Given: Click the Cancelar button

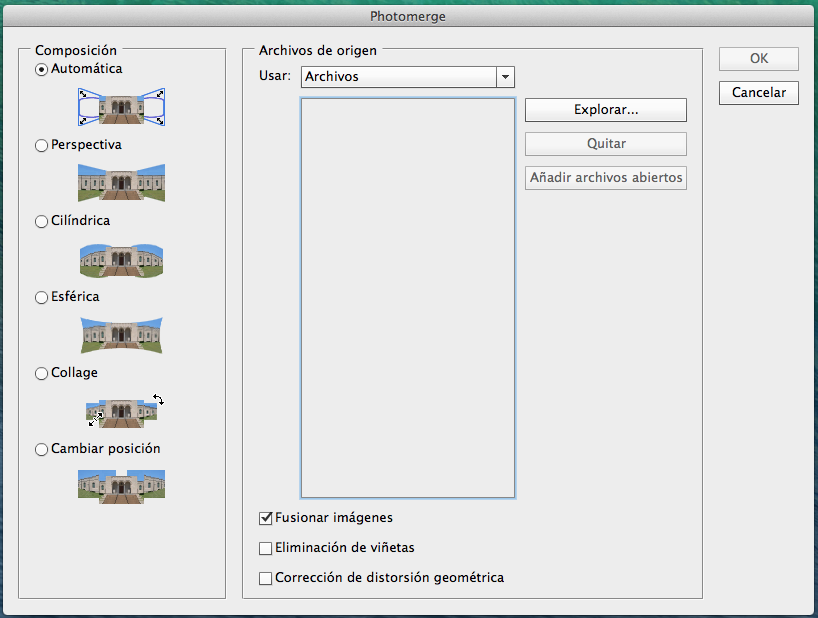Looking at the screenshot, I should pyautogui.click(x=759, y=93).
